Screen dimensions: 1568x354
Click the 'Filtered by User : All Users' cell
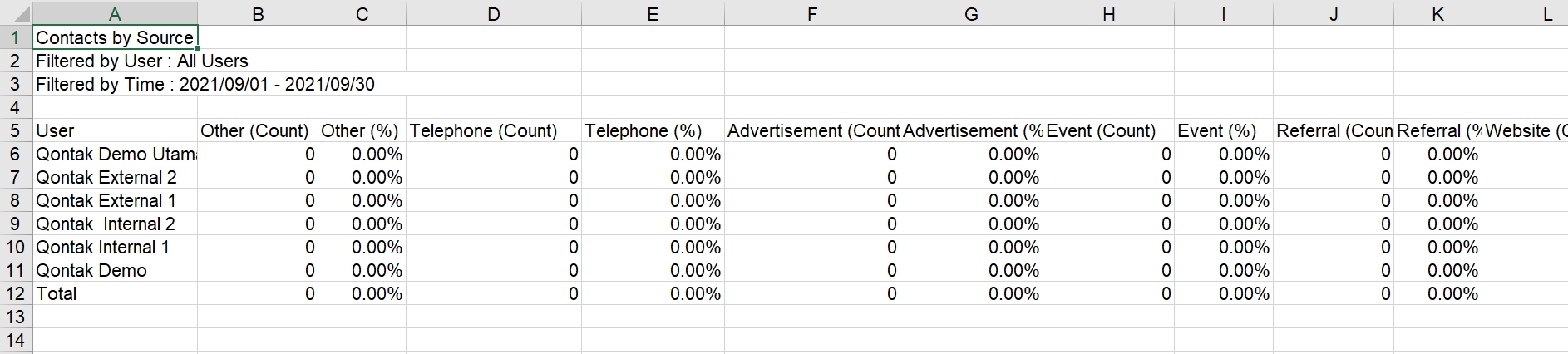[115, 61]
